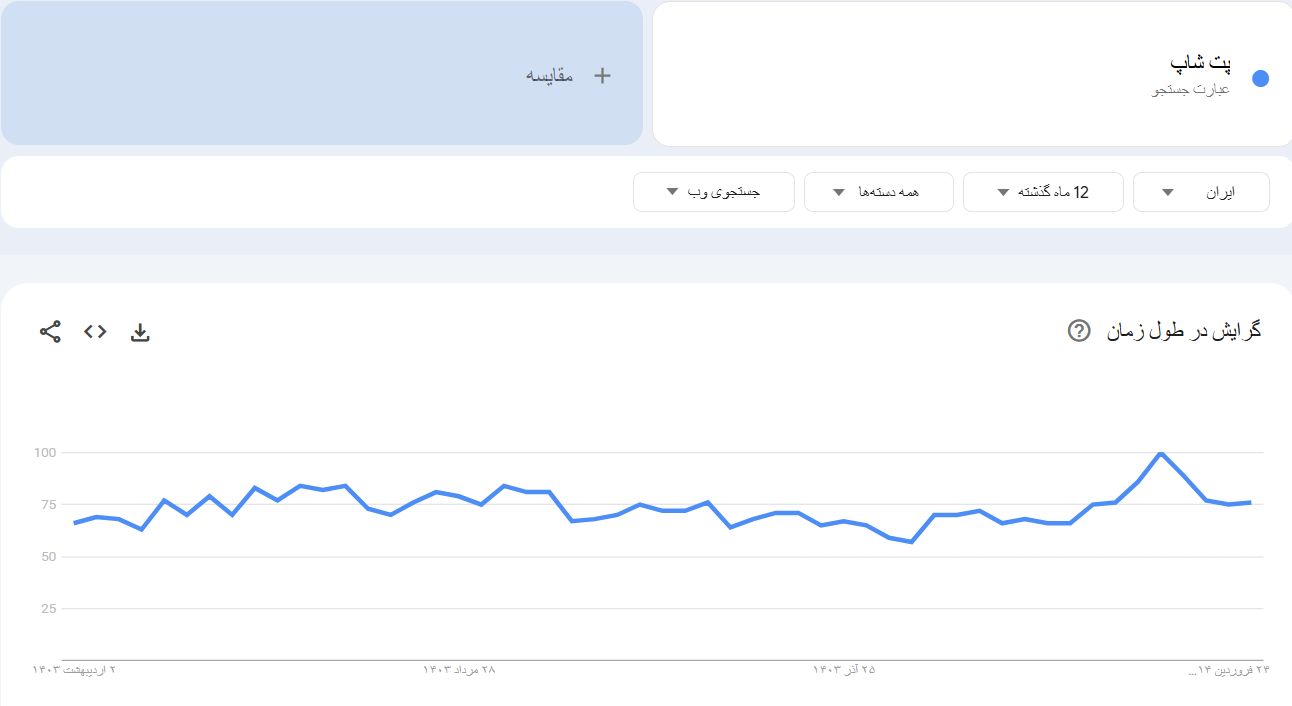The image size is (1292, 706).
Task: Click the plus icon beside مقایسه
Action: click(602, 76)
